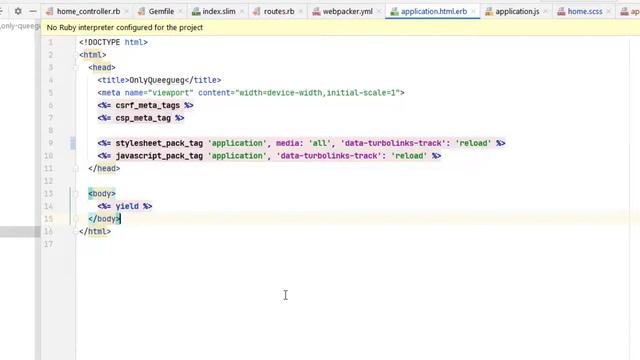Click javascript_pack_tag in line 10
The width and height of the screenshot is (640, 360).
pos(159,156)
